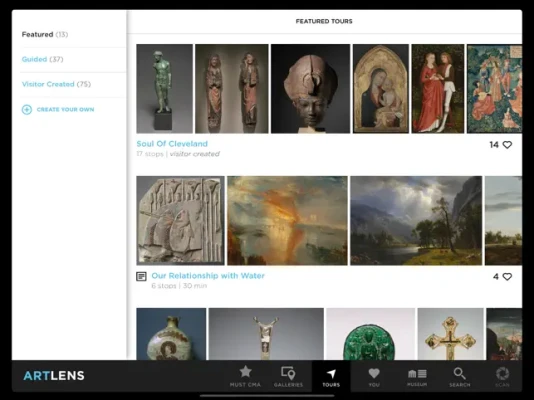Open the You heart icon
The width and height of the screenshot is (534, 400).
(x=374, y=373)
